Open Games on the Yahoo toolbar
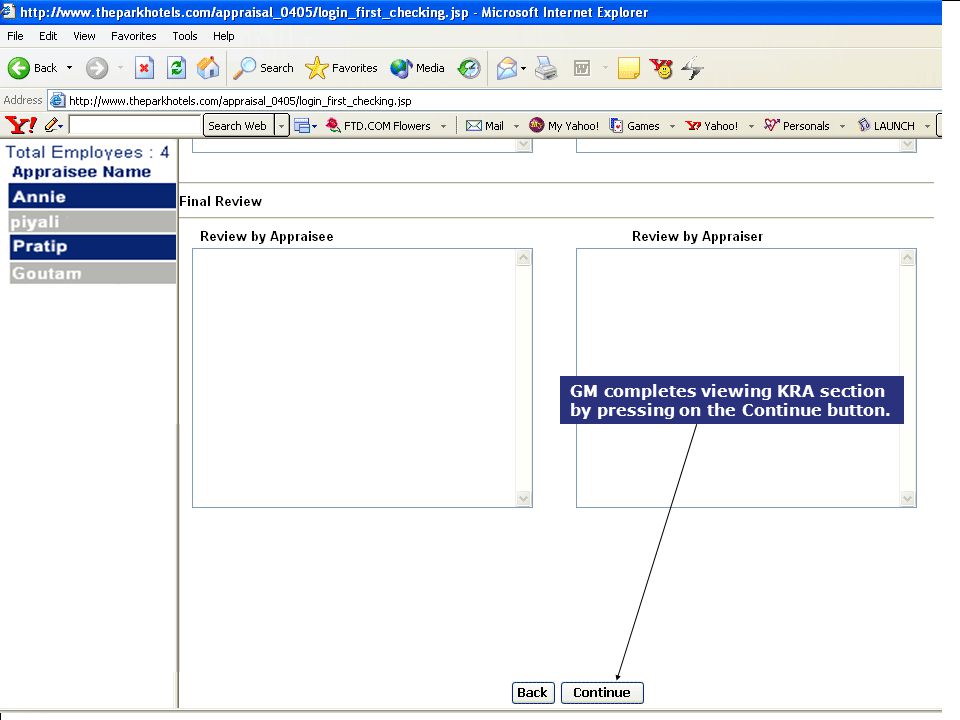960x720 pixels. point(635,126)
